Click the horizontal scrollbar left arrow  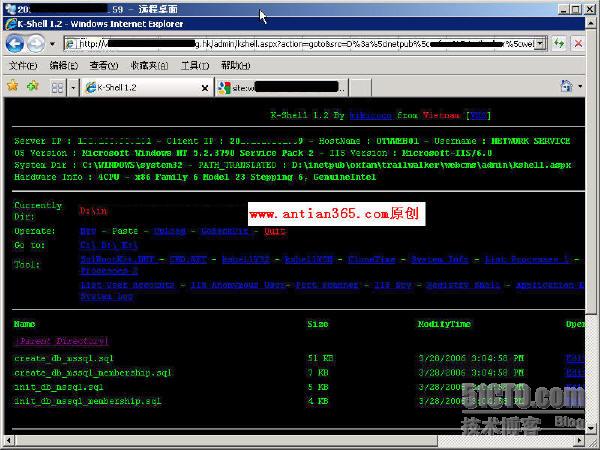pyautogui.click(x=9, y=440)
